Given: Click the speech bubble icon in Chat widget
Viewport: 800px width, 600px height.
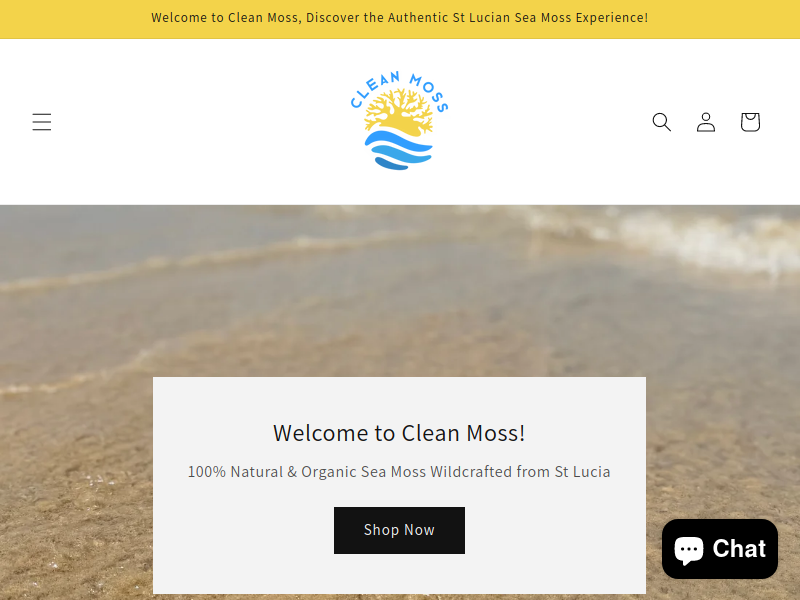Looking at the screenshot, I should tap(689, 550).
